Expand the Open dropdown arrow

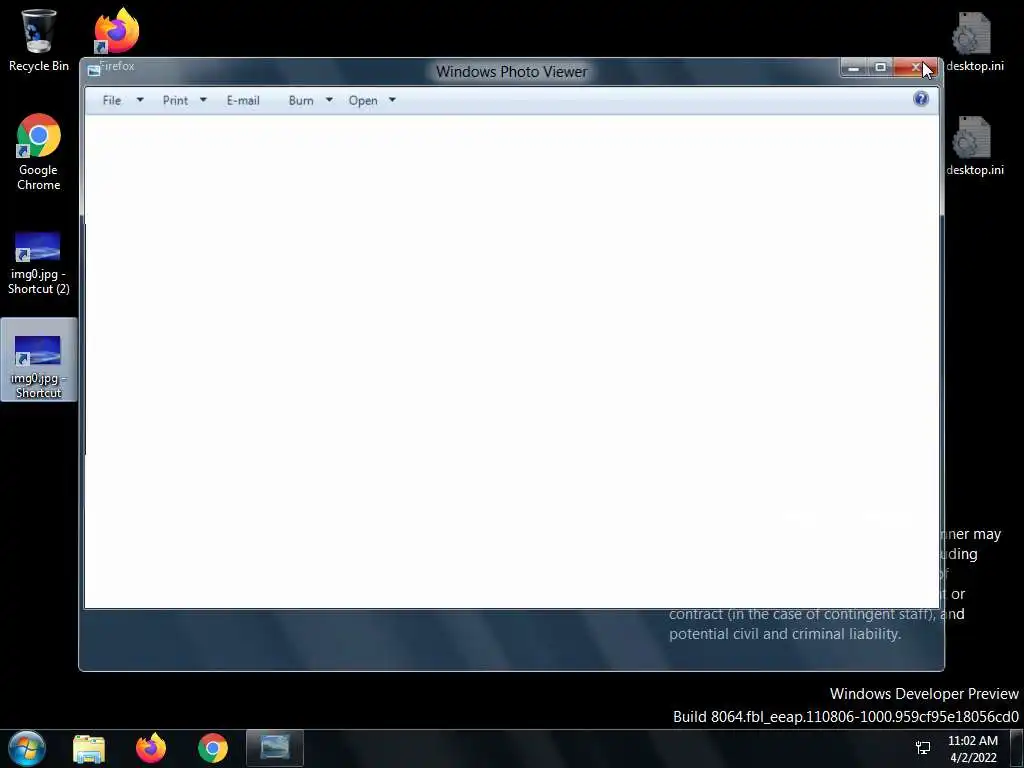(392, 100)
